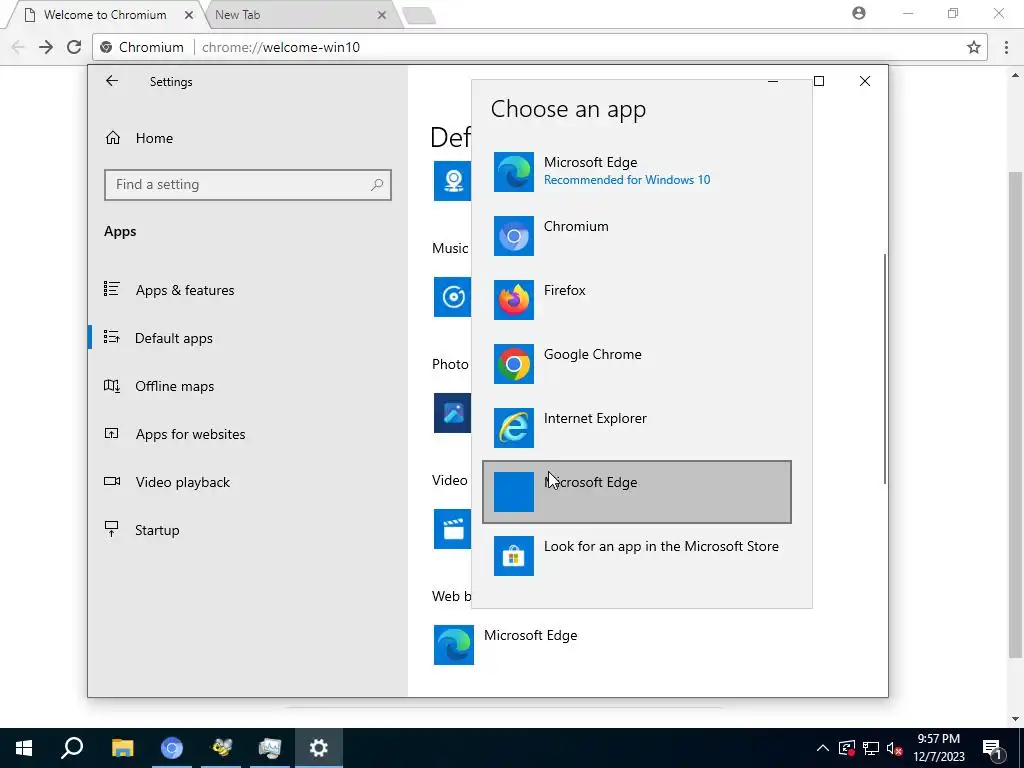Image resolution: width=1024 pixels, height=768 pixels.
Task: Go to Default apps settings page
Action: pyautogui.click(x=248, y=338)
